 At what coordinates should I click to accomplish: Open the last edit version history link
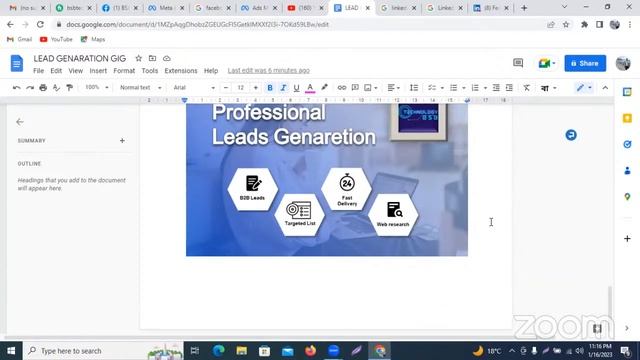tap(269, 71)
